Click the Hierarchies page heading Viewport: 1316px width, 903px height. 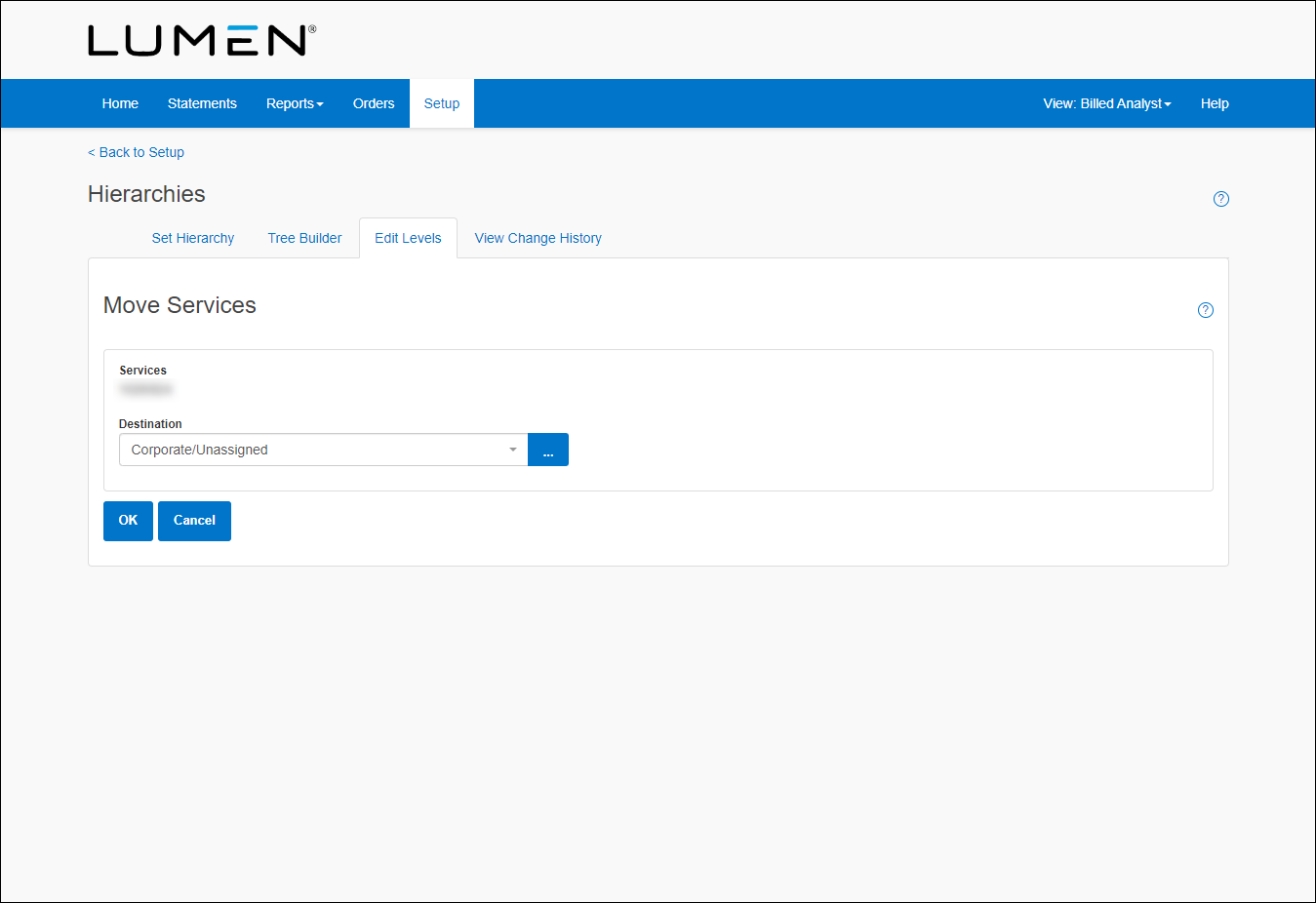click(x=146, y=194)
